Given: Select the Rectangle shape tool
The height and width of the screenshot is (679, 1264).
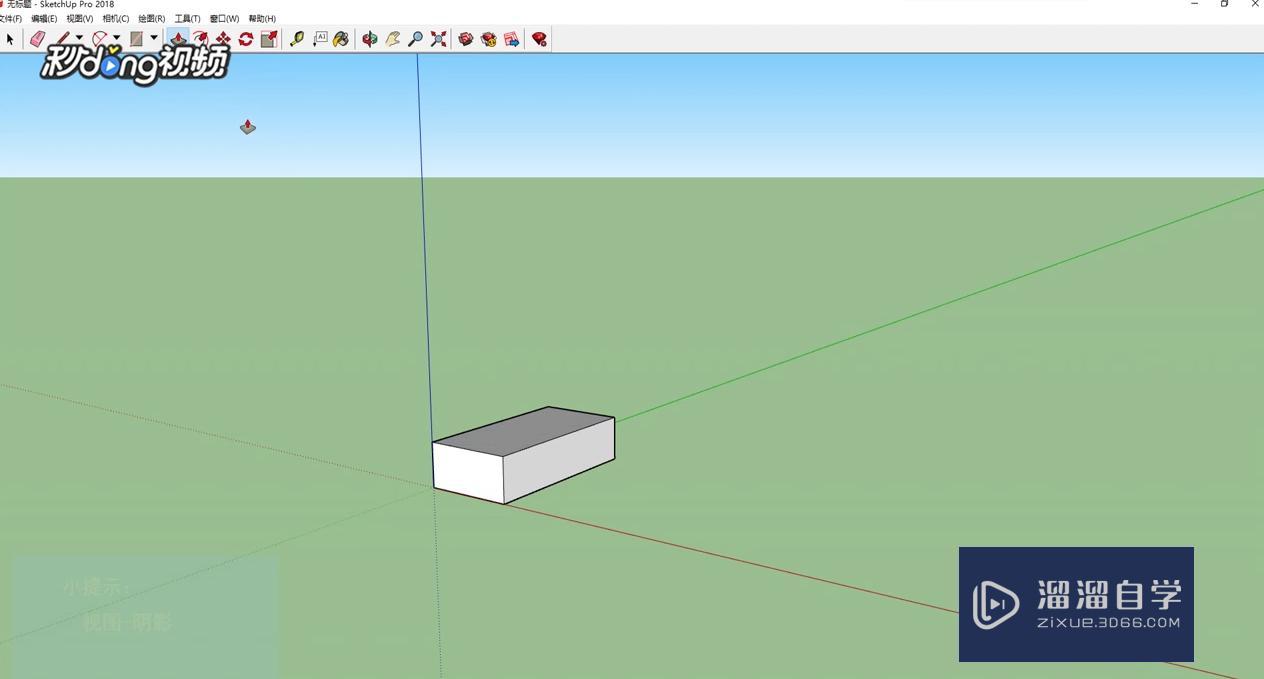Looking at the screenshot, I should [137, 39].
